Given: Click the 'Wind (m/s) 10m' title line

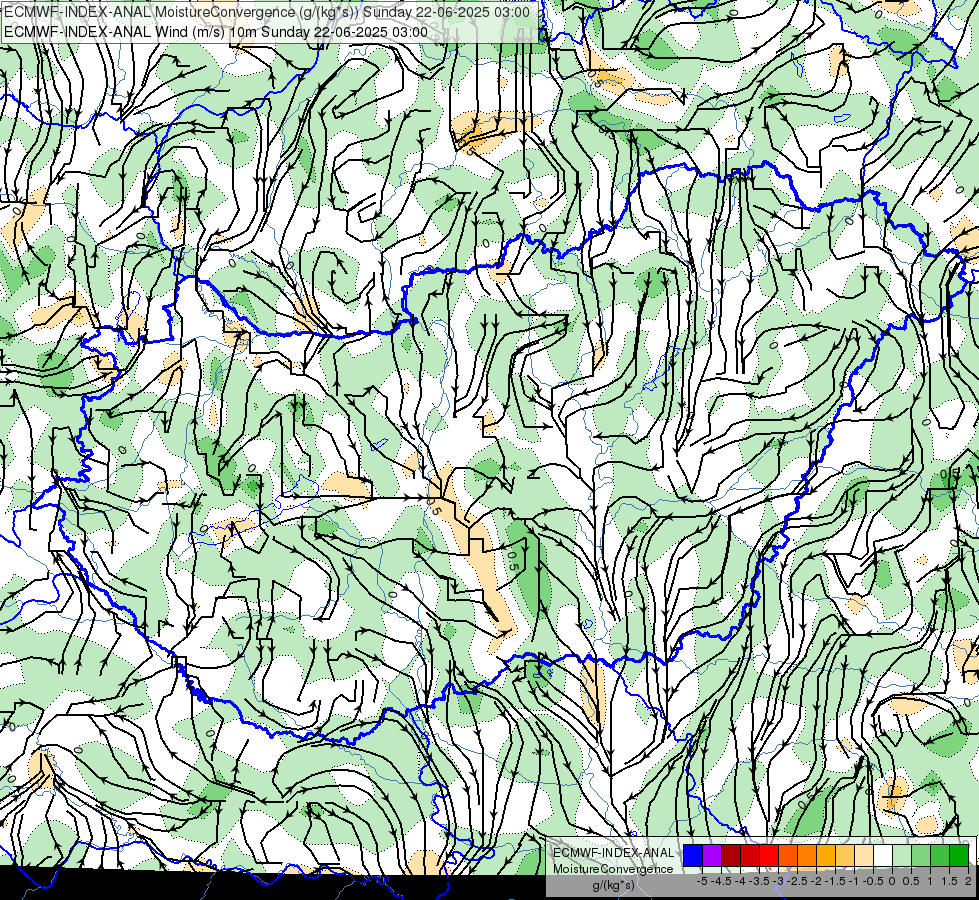Looking at the screenshot, I should click(215, 31).
